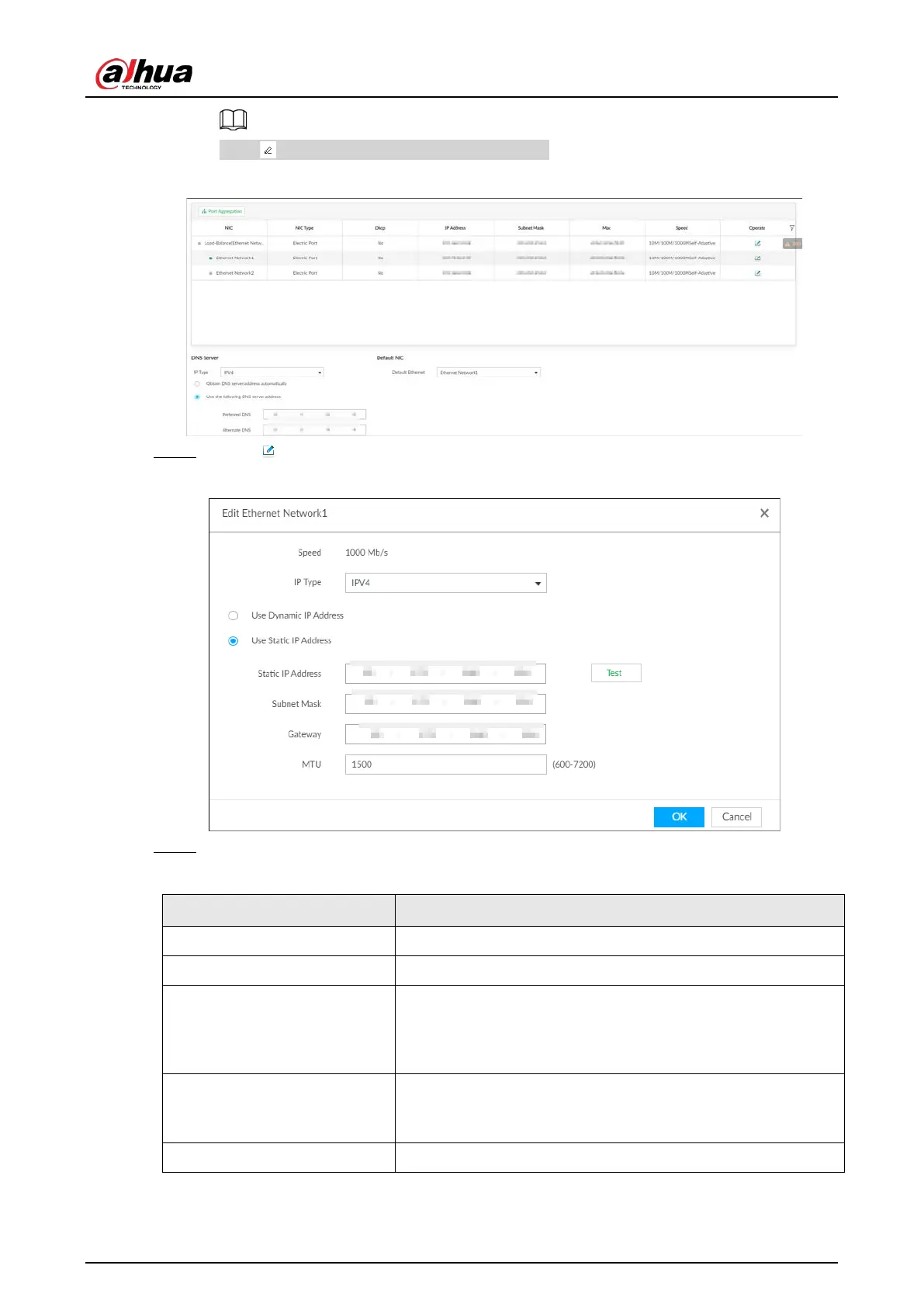Select Use Static IP Address option
The image size is (924, 1307).
pos(233,641)
